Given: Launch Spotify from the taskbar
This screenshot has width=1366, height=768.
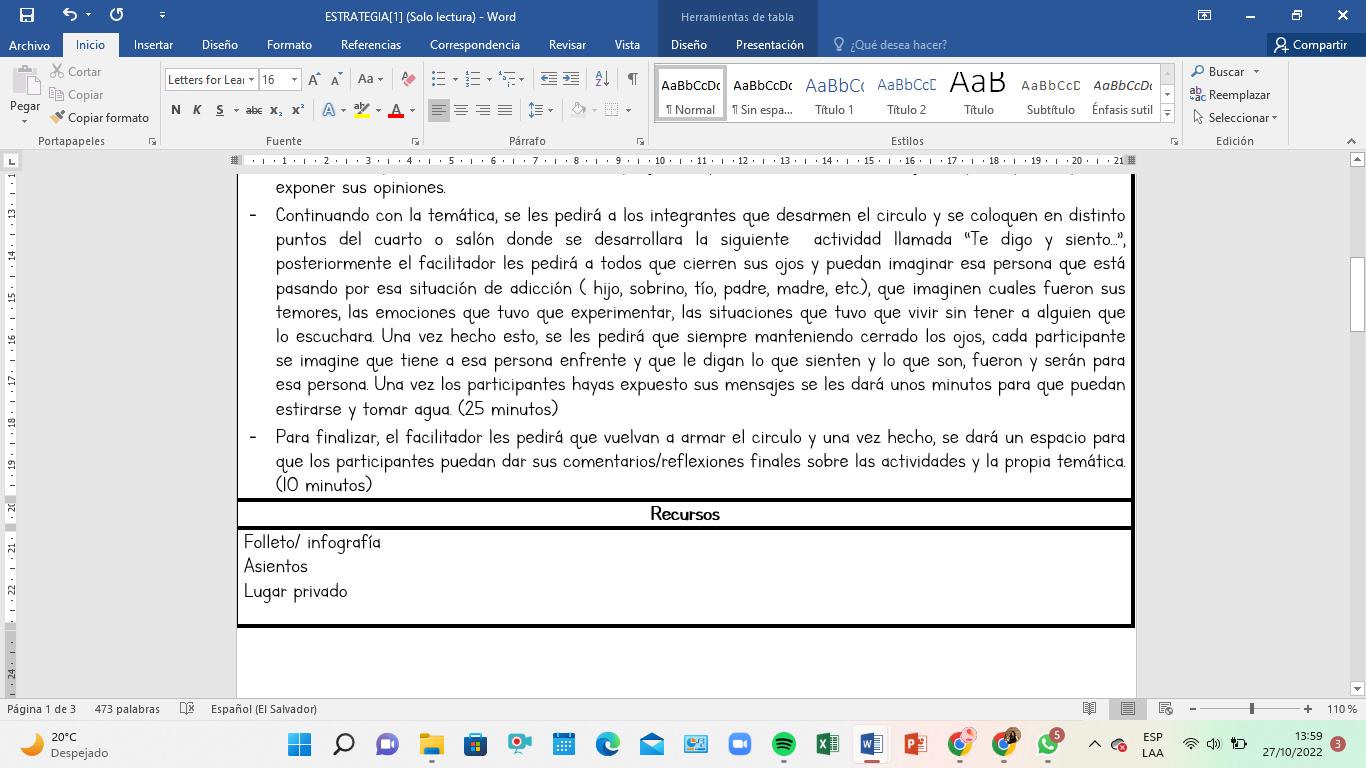Looking at the screenshot, I should tap(783, 744).
